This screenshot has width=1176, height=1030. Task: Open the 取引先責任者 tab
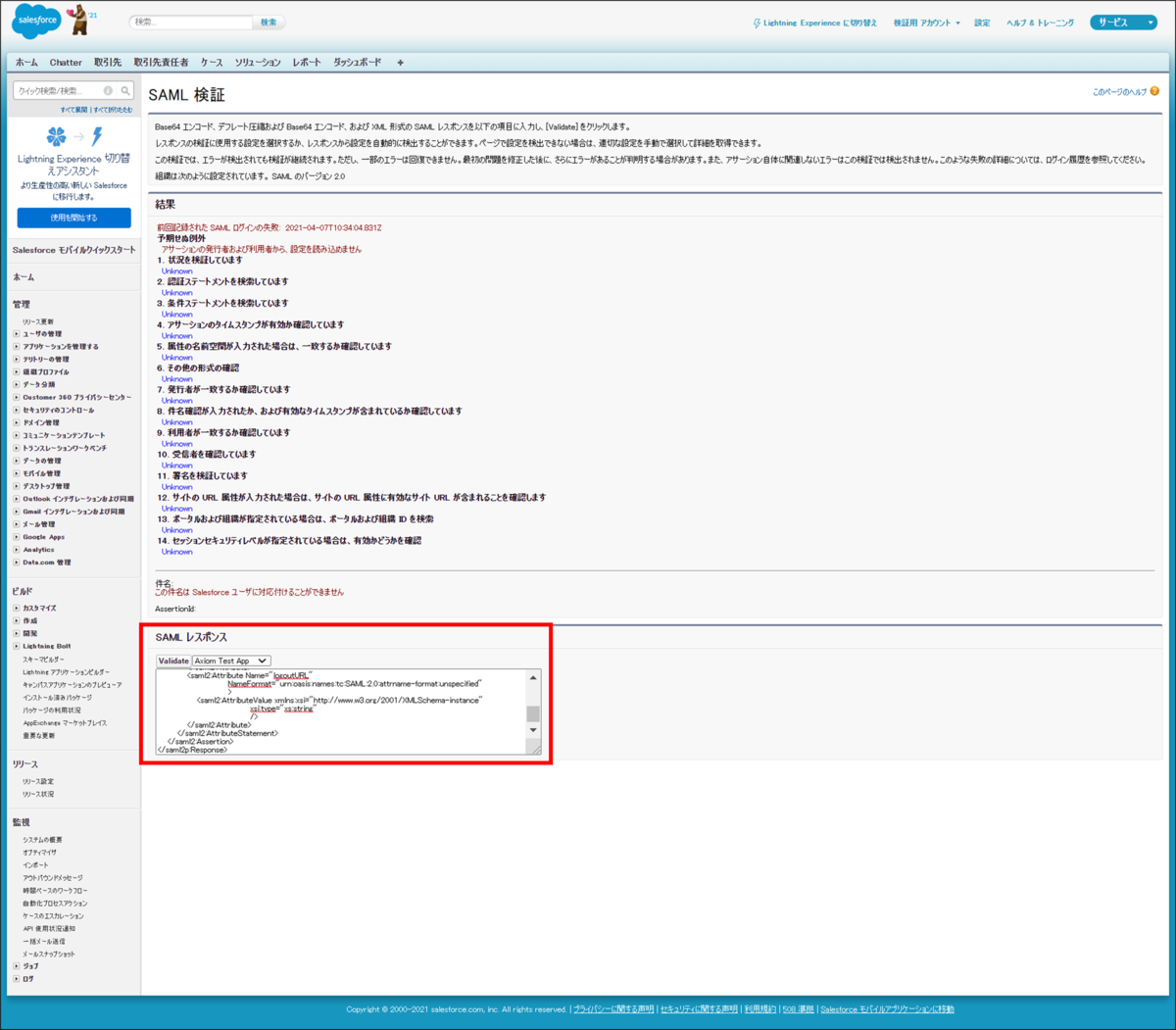161,63
